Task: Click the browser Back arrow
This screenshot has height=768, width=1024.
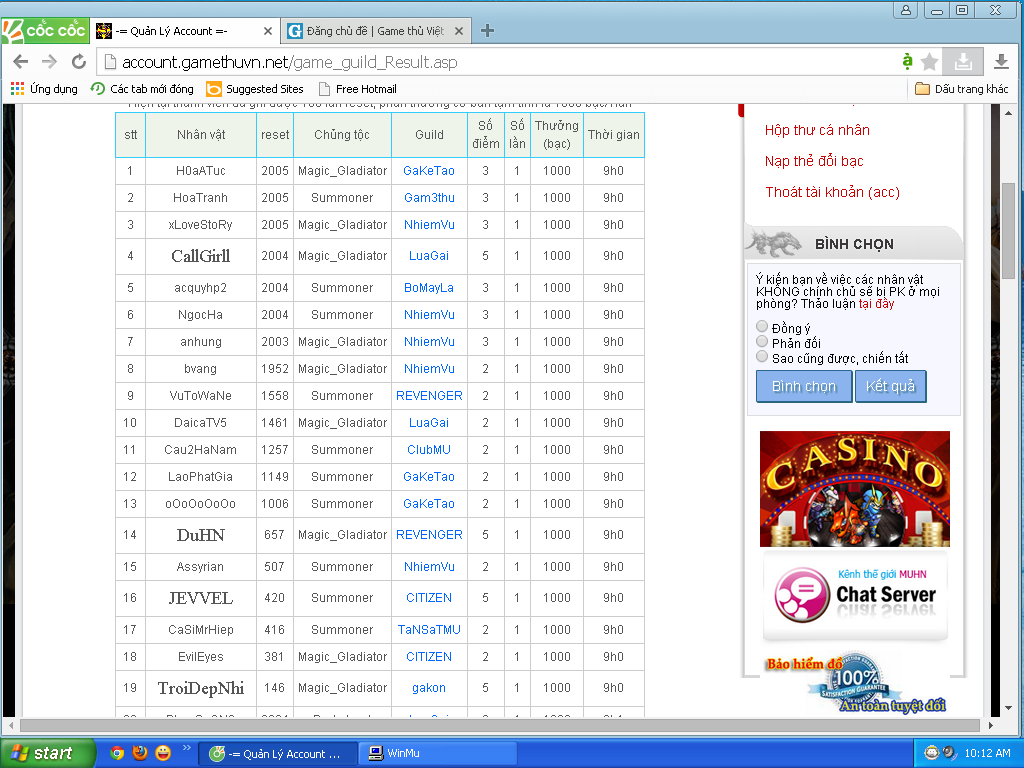Action: tap(21, 61)
